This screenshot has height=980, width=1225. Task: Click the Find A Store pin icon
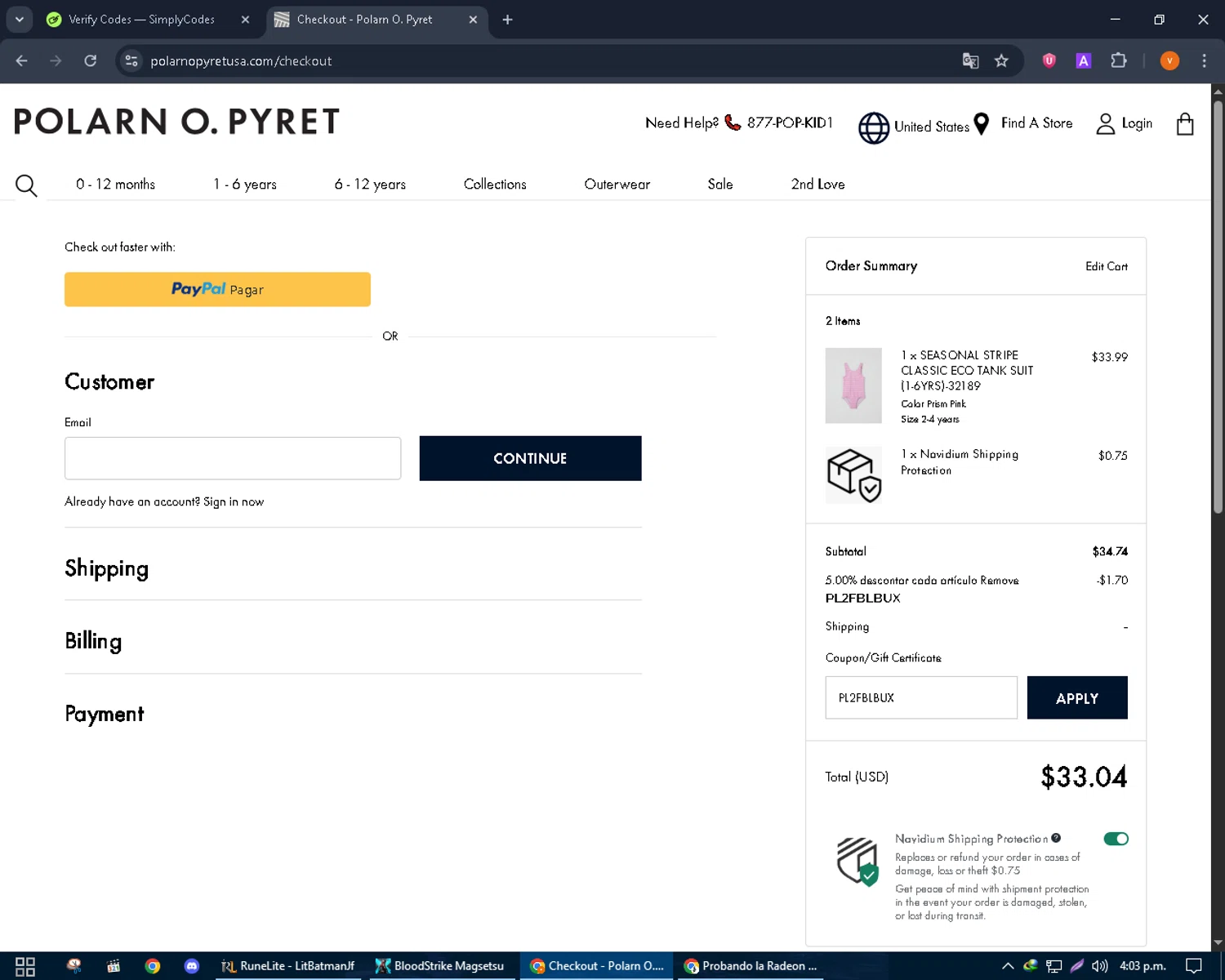pos(982,124)
